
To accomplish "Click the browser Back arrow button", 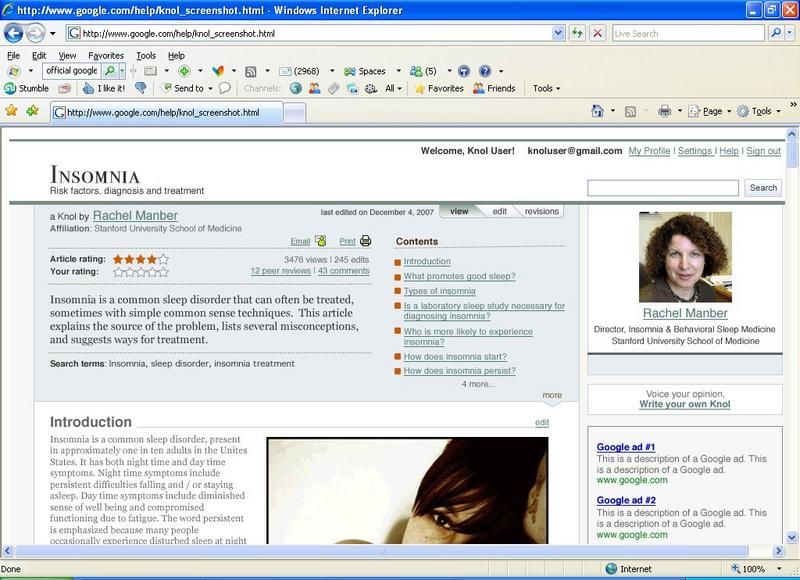I will pos(15,33).
